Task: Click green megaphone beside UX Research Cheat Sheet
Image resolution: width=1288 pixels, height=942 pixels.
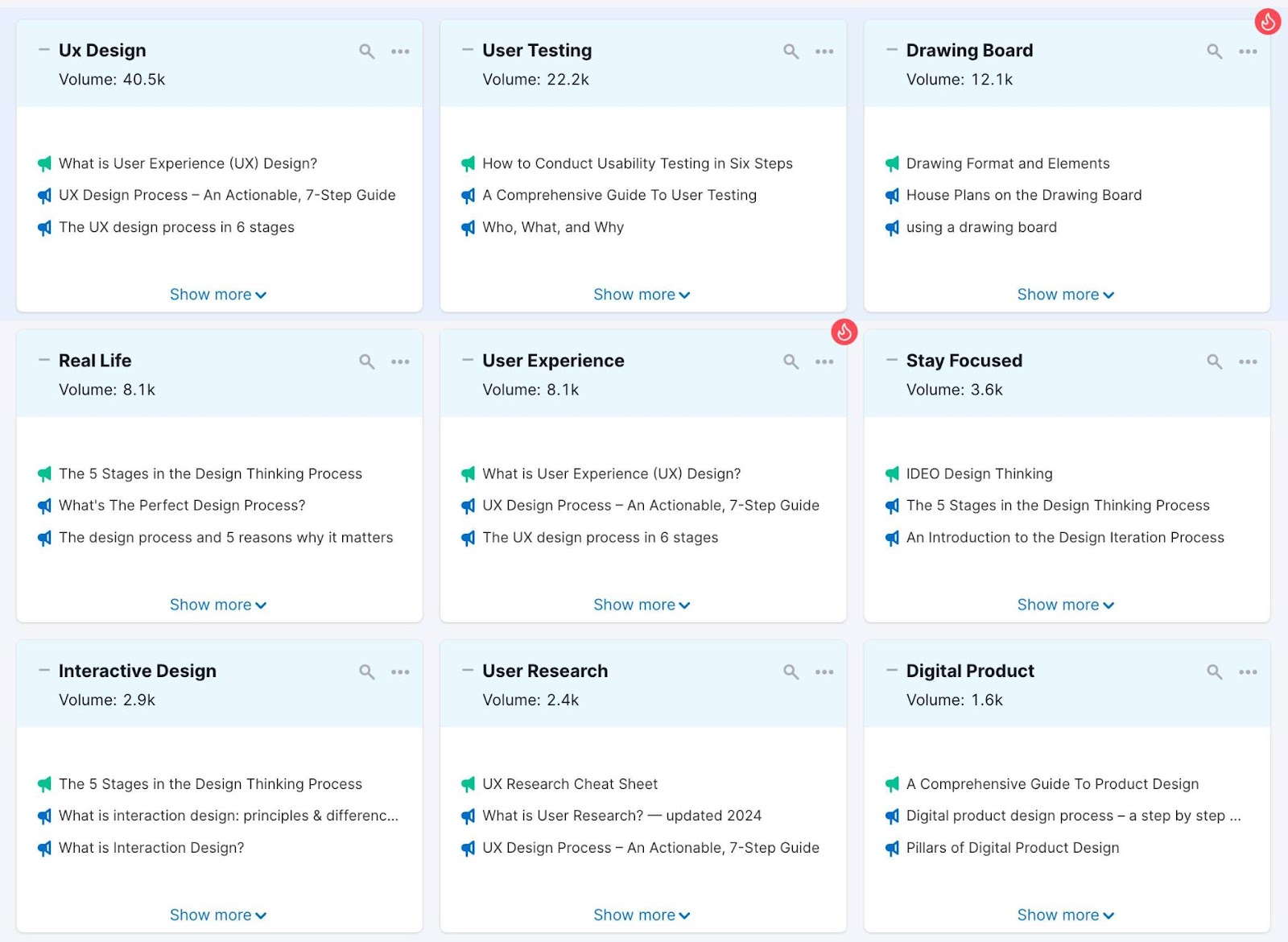Action: click(468, 784)
